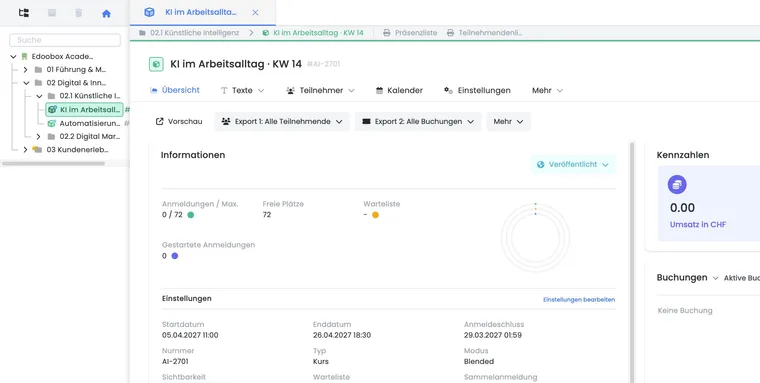Open the Veröffentlicht status dropdown
760x383 pixels.
tap(573, 165)
